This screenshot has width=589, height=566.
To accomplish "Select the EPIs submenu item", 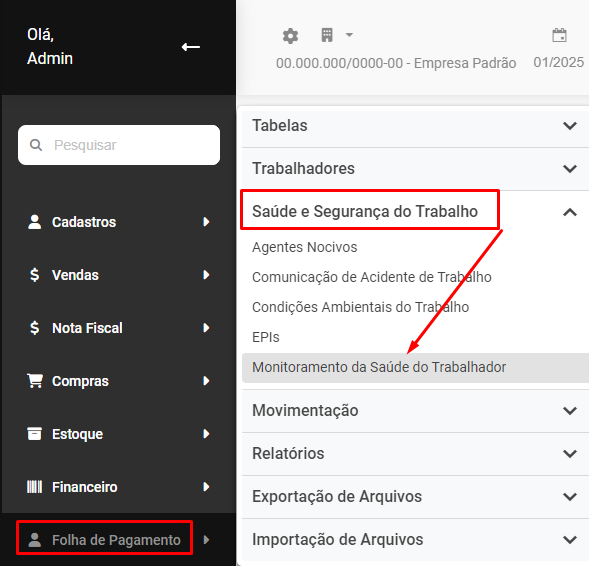I will (266, 337).
